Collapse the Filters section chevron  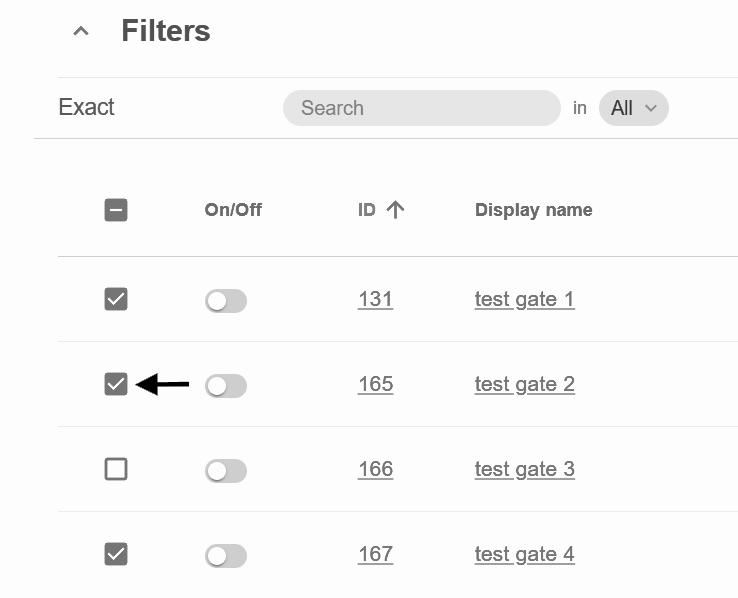pos(82,31)
